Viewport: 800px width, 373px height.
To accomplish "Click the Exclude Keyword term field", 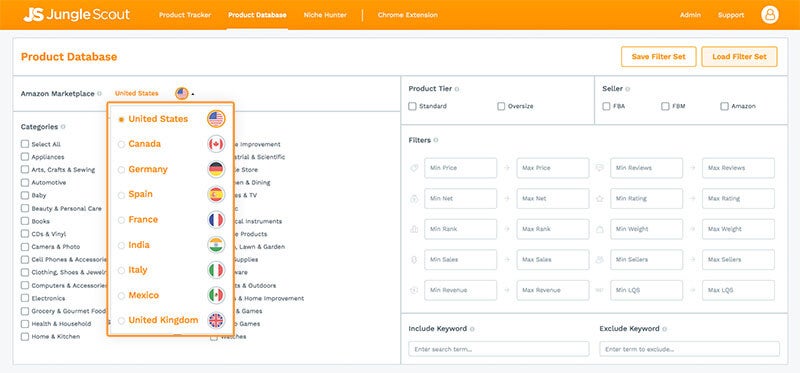I will pyautogui.click(x=690, y=349).
